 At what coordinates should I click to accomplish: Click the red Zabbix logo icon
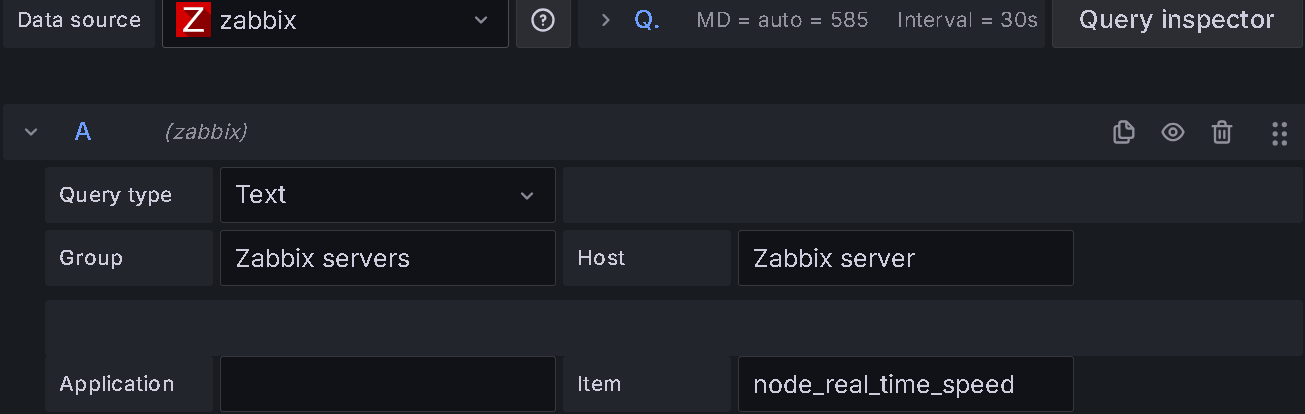pos(192,20)
